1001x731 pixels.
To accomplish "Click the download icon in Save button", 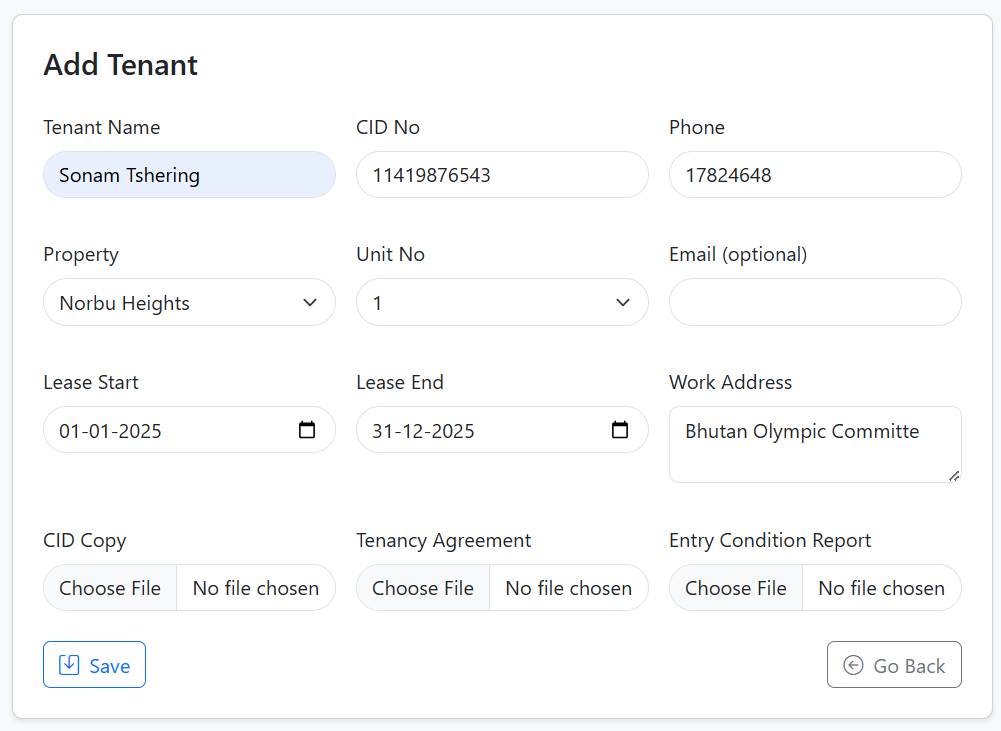I will (x=69, y=665).
